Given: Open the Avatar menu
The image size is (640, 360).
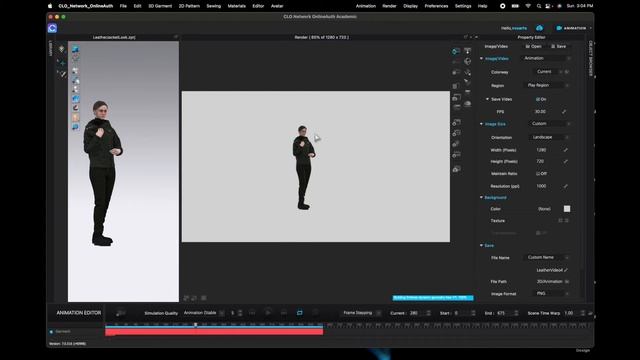Looking at the screenshot, I should point(277,6).
